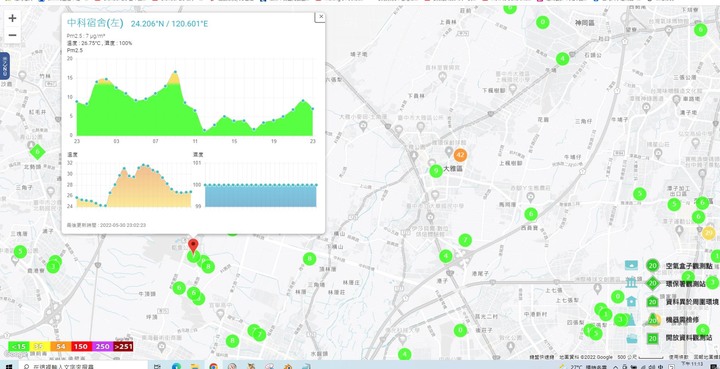Select the green <15 color legend swatch
The image size is (720, 369).
[x=19, y=346]
